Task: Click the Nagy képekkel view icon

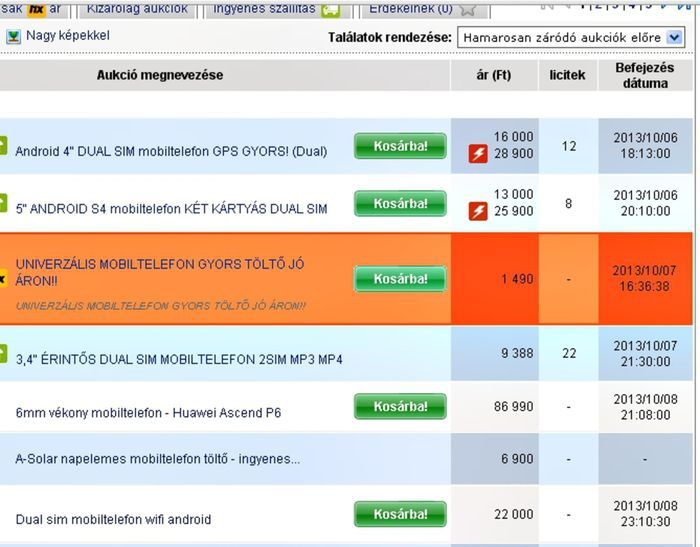Action: (x=13, y=37)
